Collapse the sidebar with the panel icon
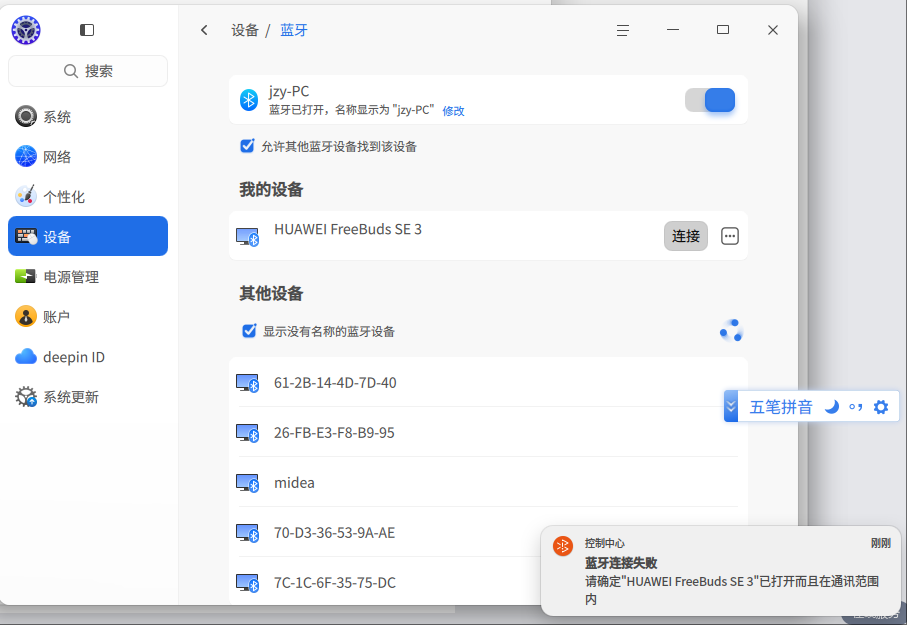This screenshot has height=625, width=907. tap(87, 30)
